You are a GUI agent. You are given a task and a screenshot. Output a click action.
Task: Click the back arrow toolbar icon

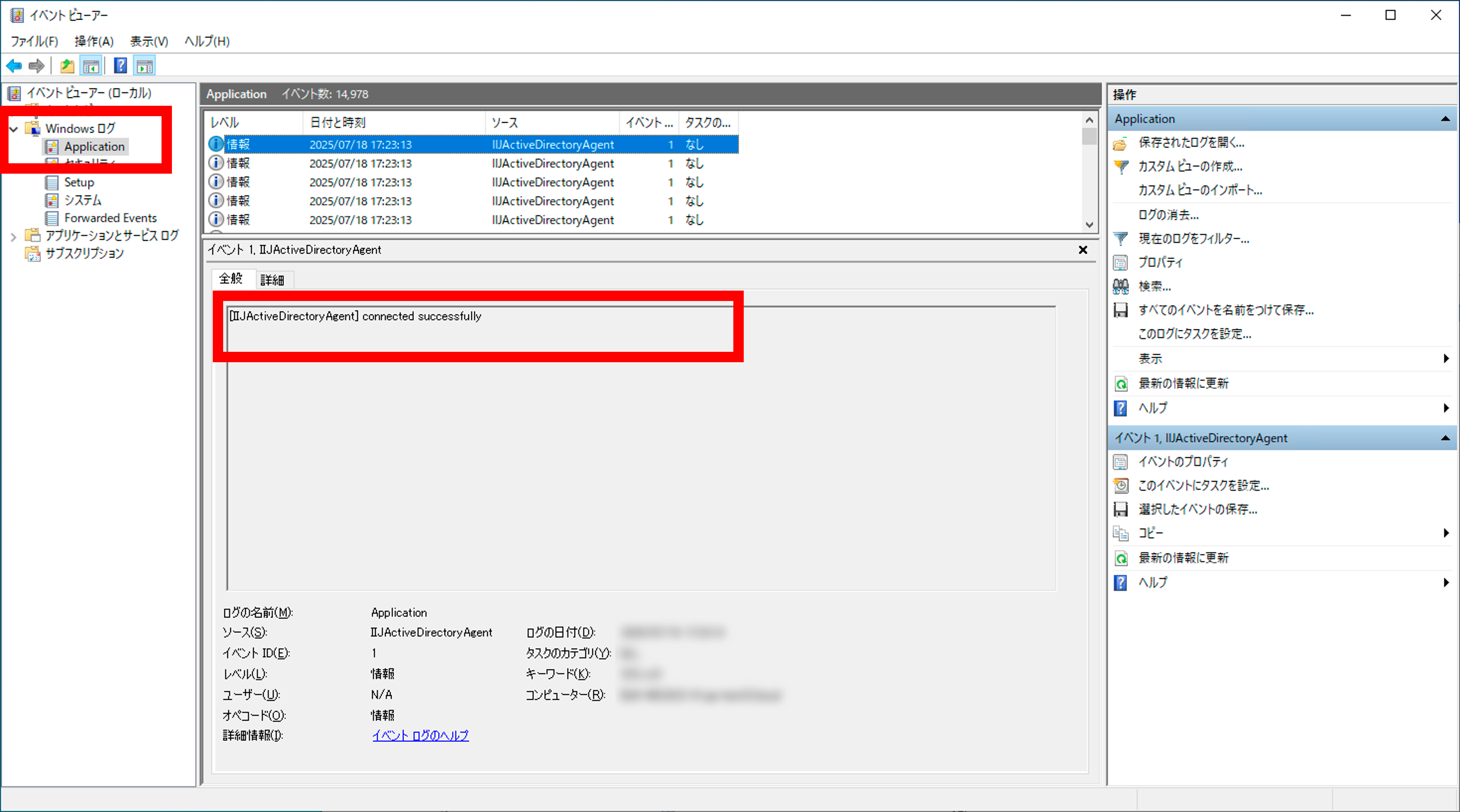(x=14, y=66)
